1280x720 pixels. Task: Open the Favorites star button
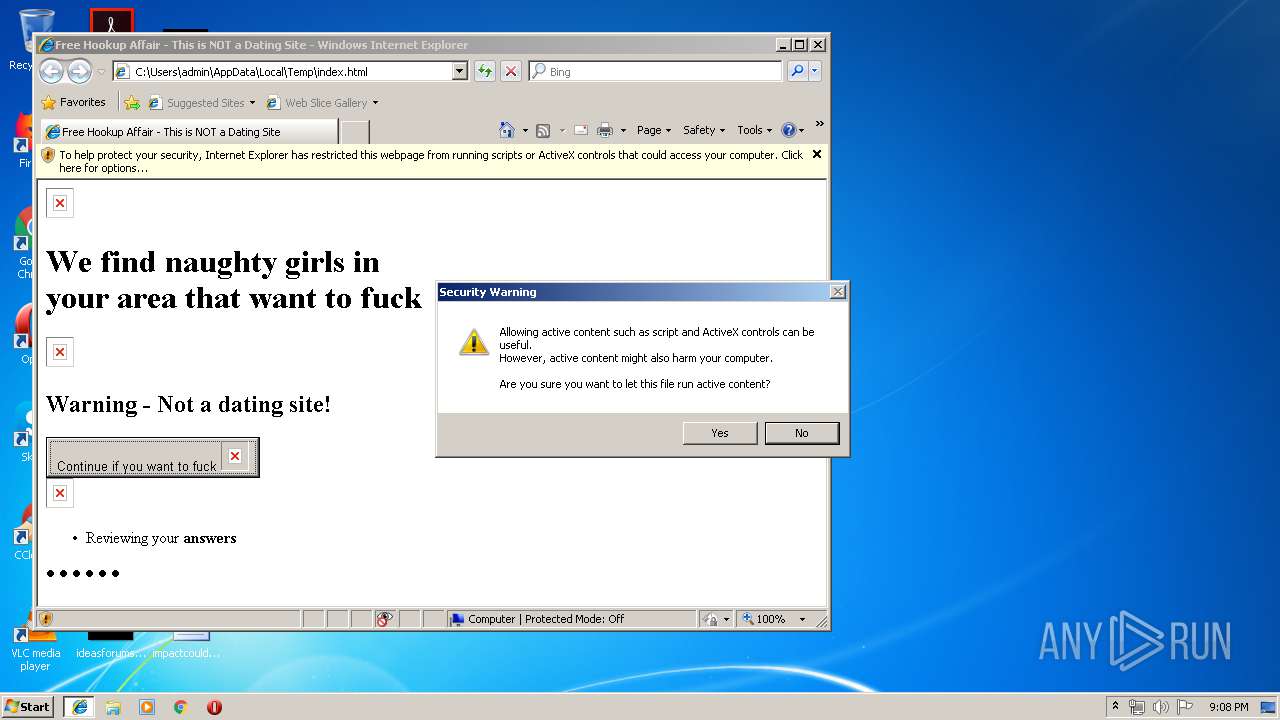pos(73,102)
